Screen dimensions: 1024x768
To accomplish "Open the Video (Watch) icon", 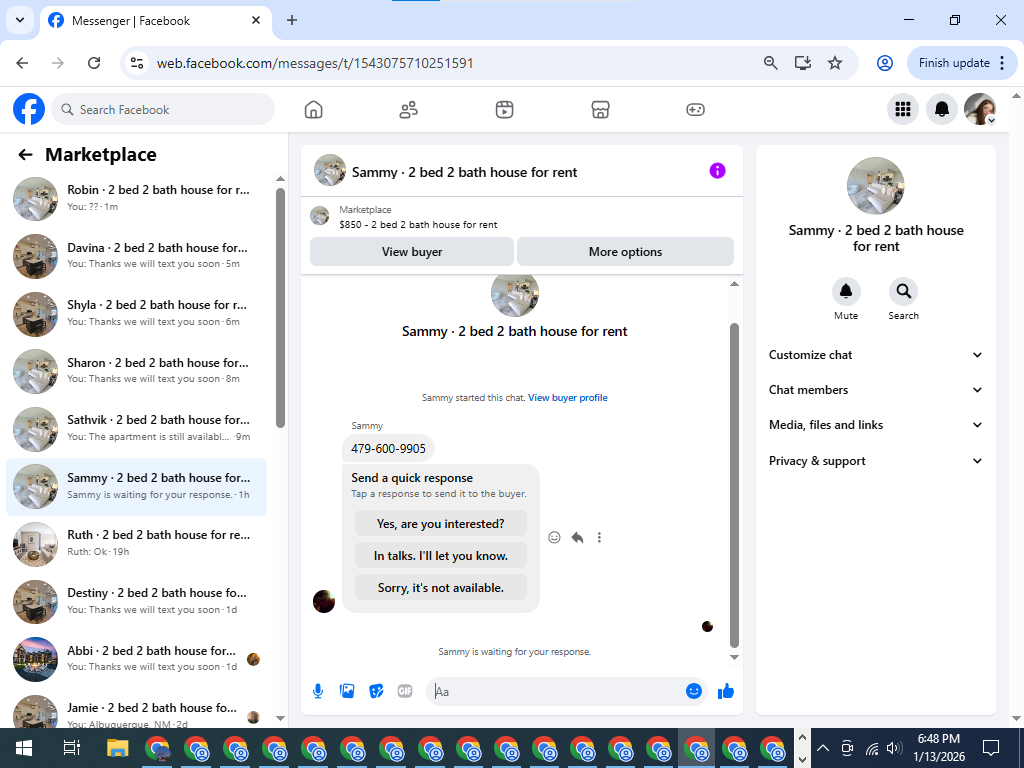I will click(504, 110).
